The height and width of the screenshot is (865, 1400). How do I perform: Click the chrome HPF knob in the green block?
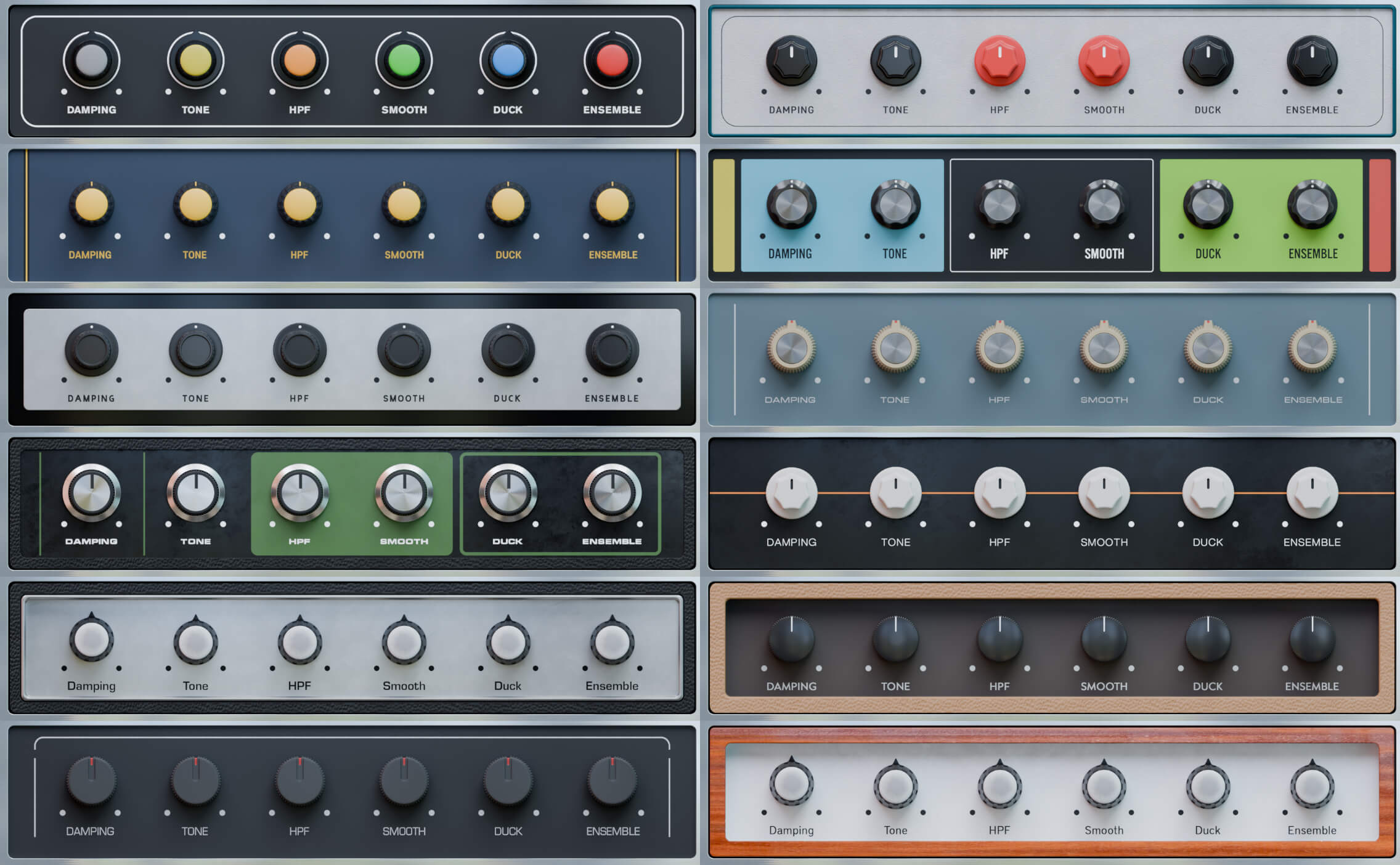[x=299, y=493]
